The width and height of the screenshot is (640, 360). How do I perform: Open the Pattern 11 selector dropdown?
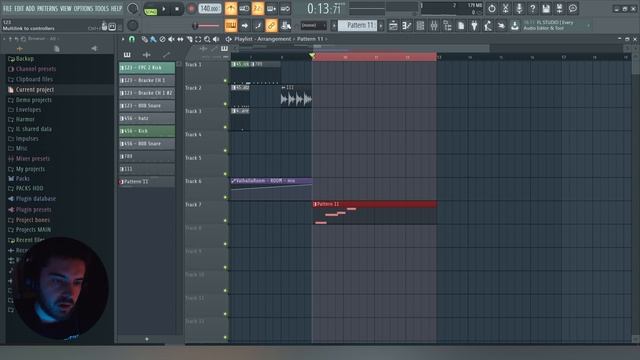[x=358, y=25]
